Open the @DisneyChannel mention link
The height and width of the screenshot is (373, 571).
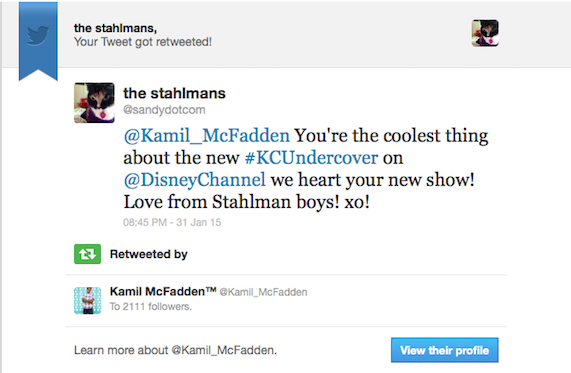[194, 180]
